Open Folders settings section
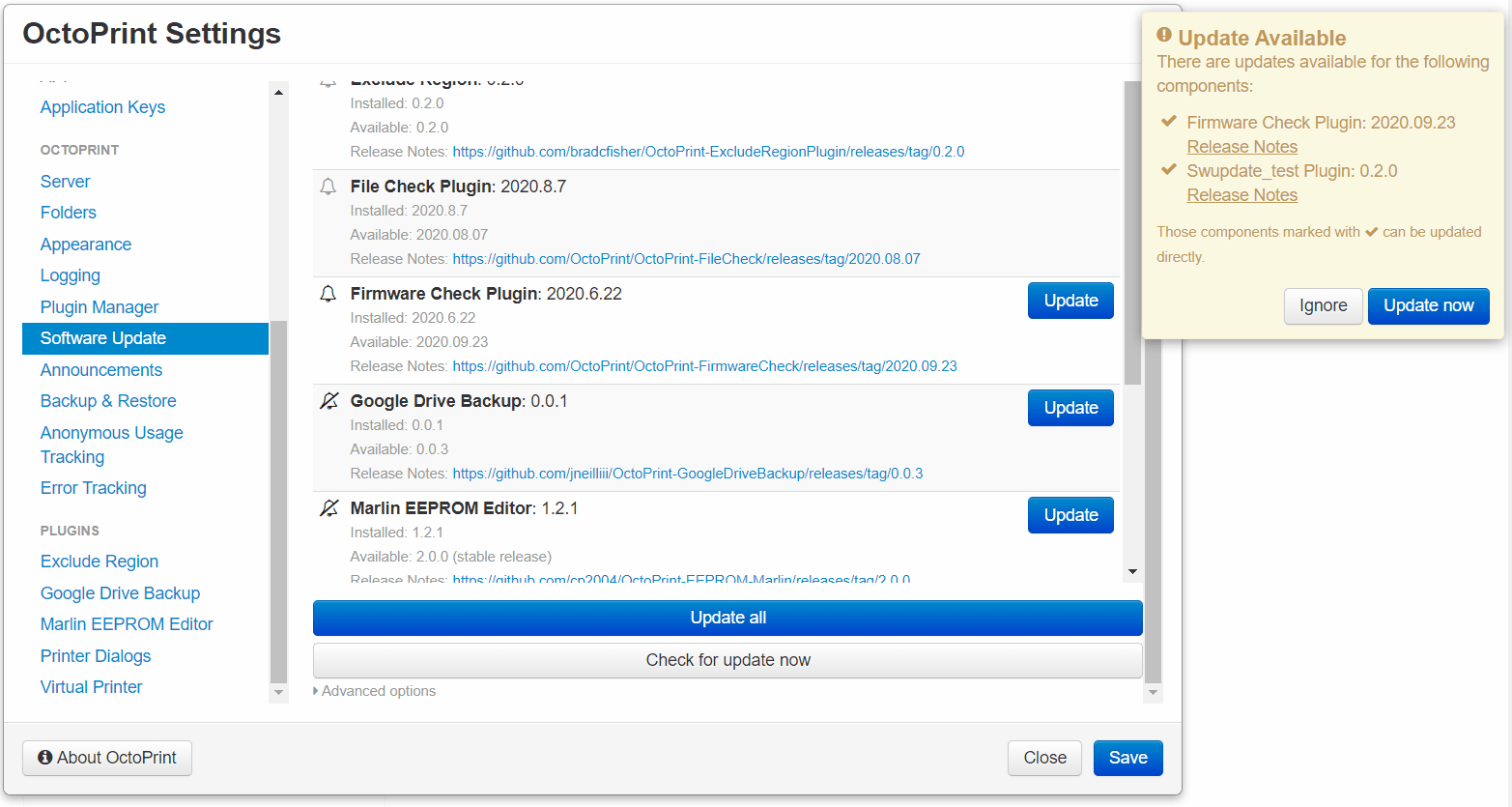The height and width of the screenshot is (807, 1512). pyautogui.click(x=69, y=213)
